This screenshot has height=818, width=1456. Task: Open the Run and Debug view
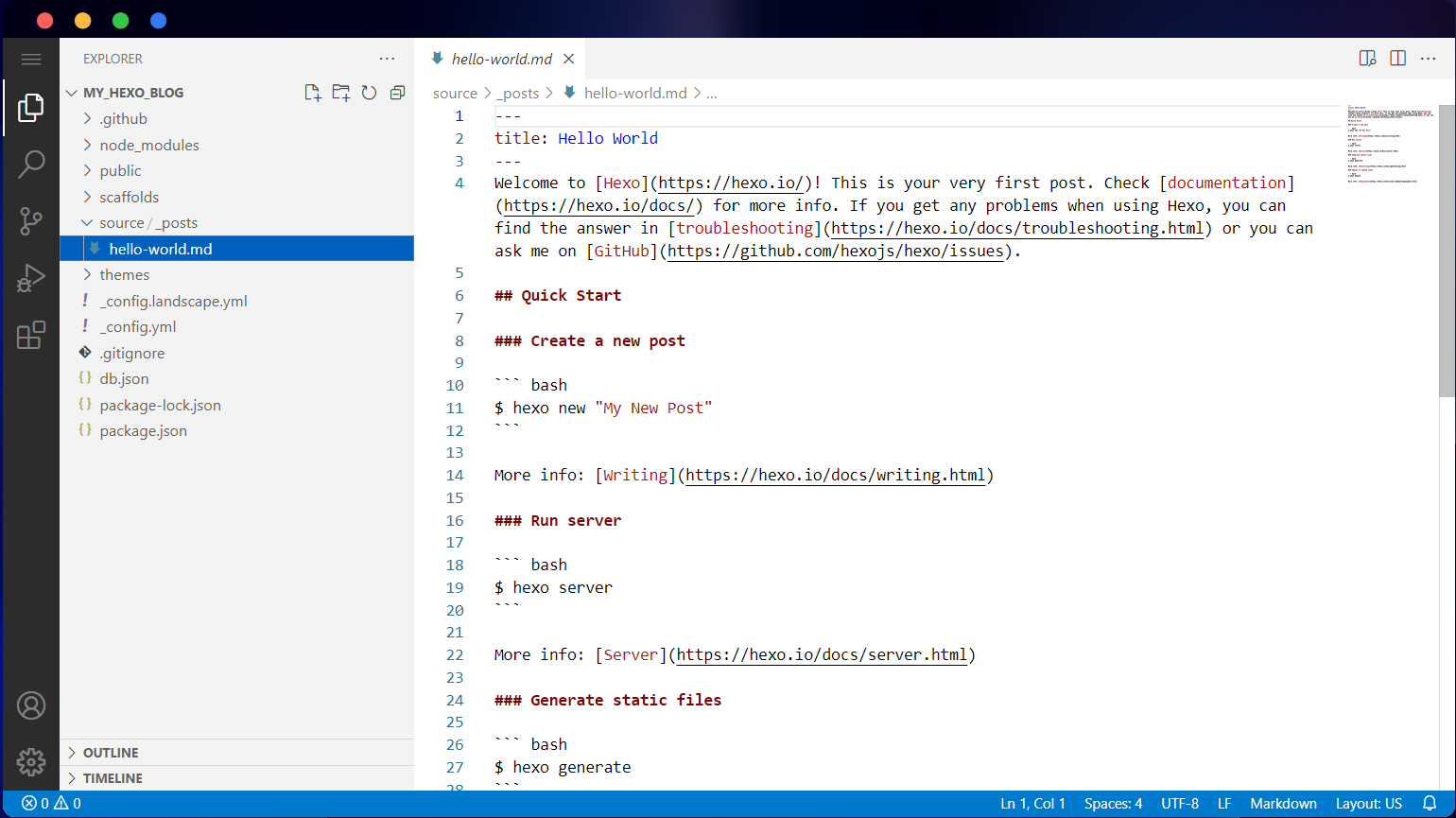[x=31, y=279]
